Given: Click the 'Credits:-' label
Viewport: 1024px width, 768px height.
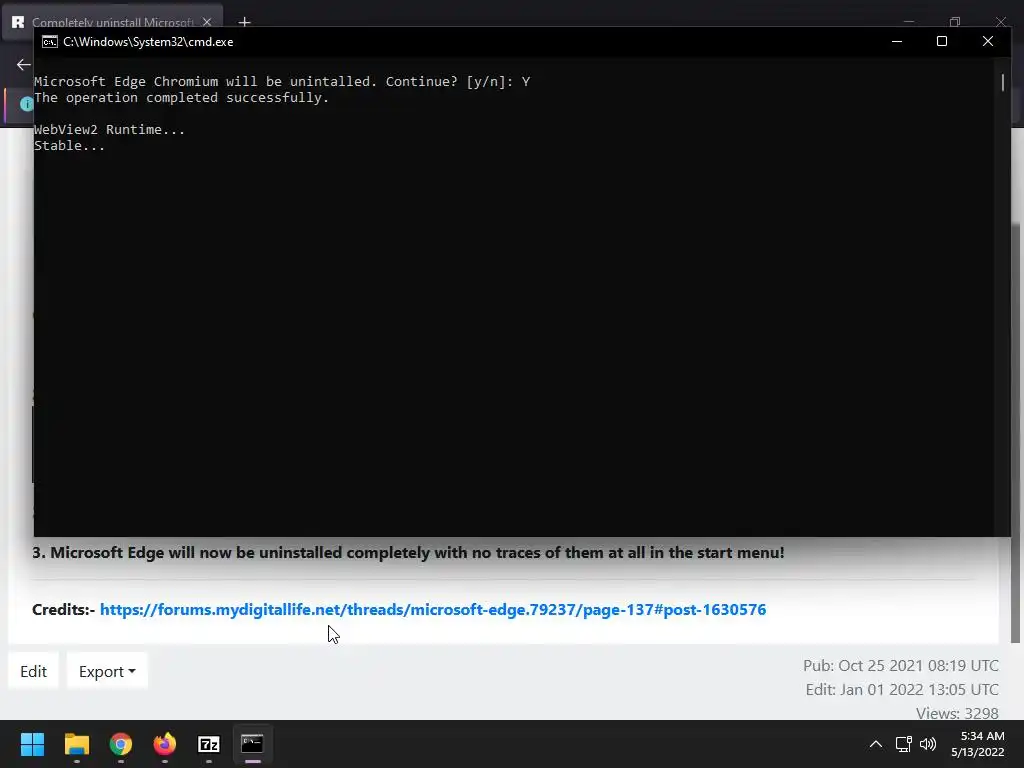Looking at the screenshot, I should (x=63, y=609).
